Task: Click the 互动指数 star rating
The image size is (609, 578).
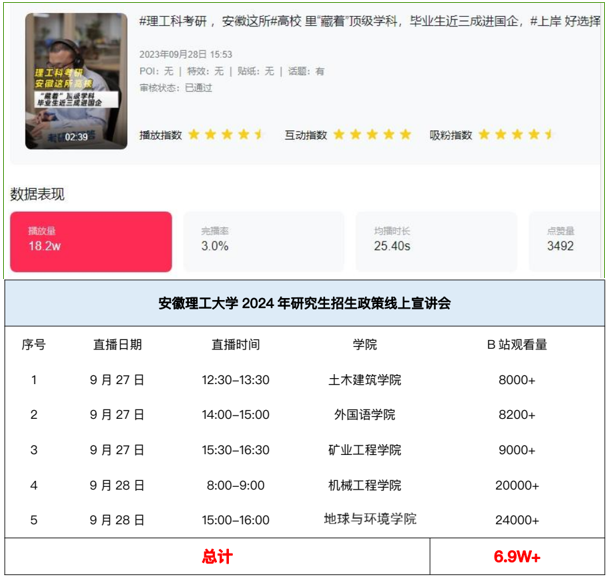Action: 372,135
